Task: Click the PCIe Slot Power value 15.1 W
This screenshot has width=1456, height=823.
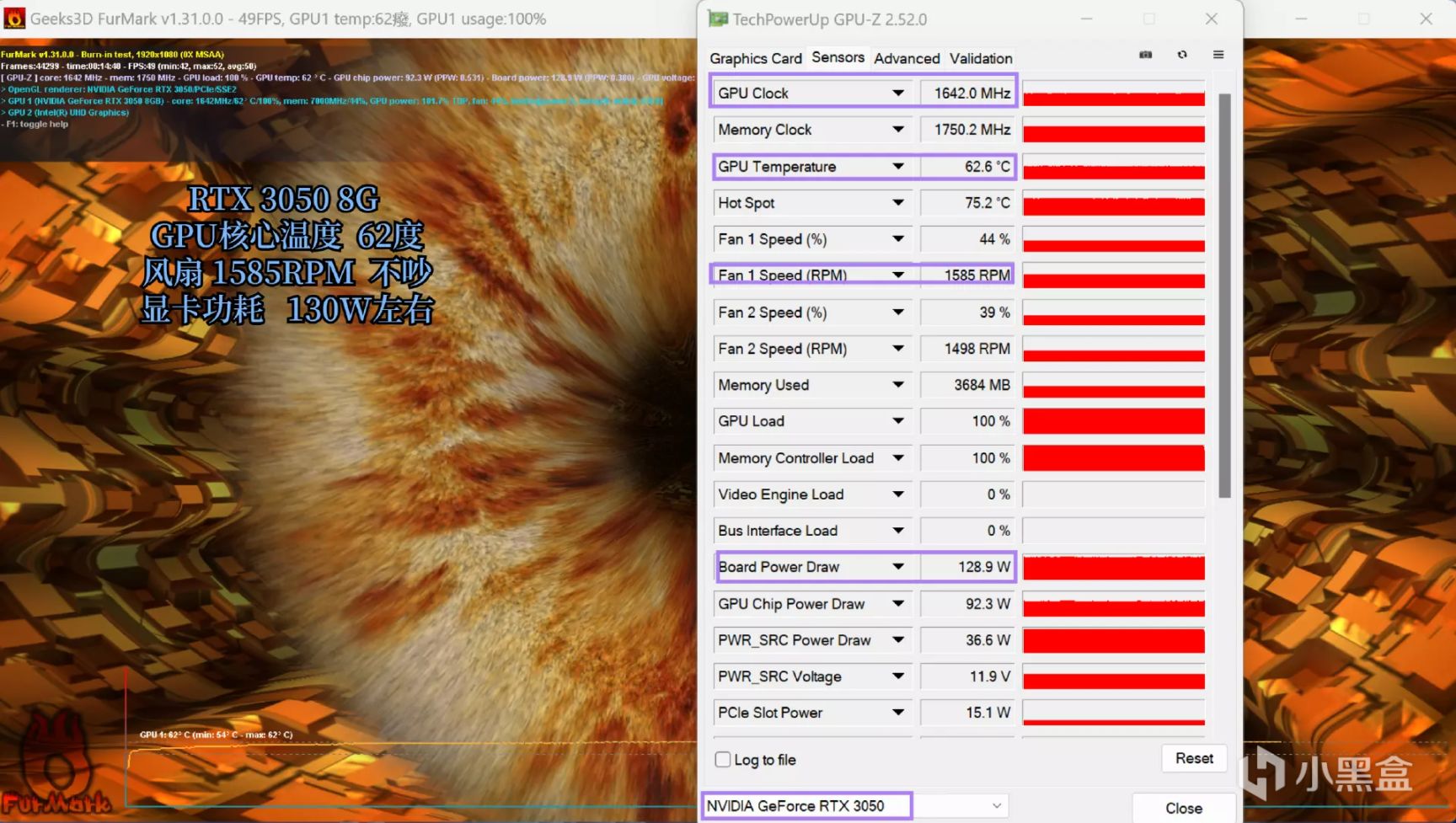Action: pos(967,712)
